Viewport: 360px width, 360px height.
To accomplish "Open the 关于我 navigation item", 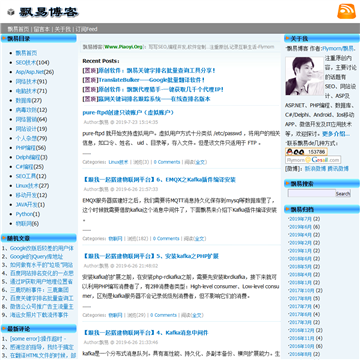I will 62,29.
